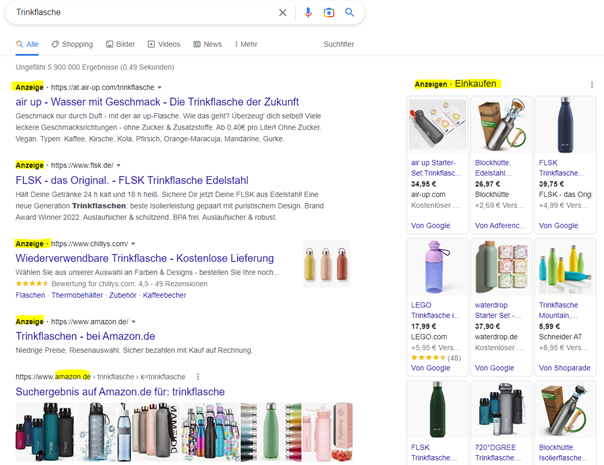Click the waterdrop Starter Set image
This screenshot has width=604, height=465.
[502, 267]
